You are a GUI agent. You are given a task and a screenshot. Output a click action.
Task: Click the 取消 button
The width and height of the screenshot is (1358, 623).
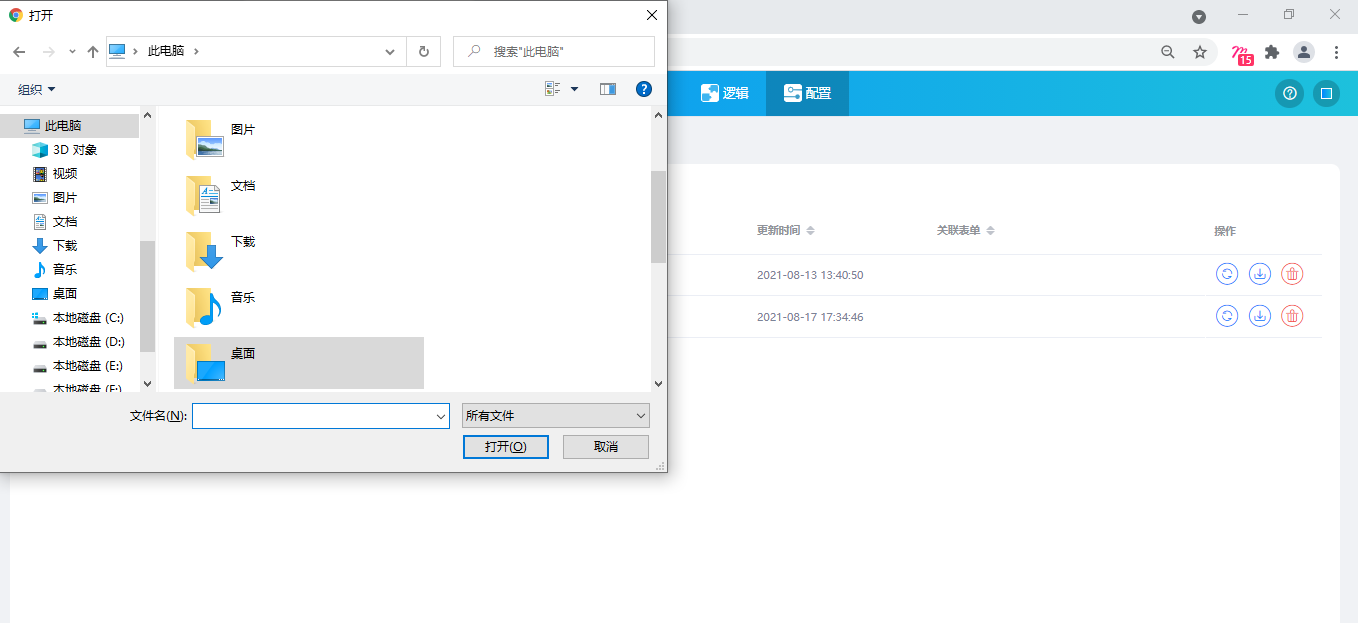[x=605, y=446]
